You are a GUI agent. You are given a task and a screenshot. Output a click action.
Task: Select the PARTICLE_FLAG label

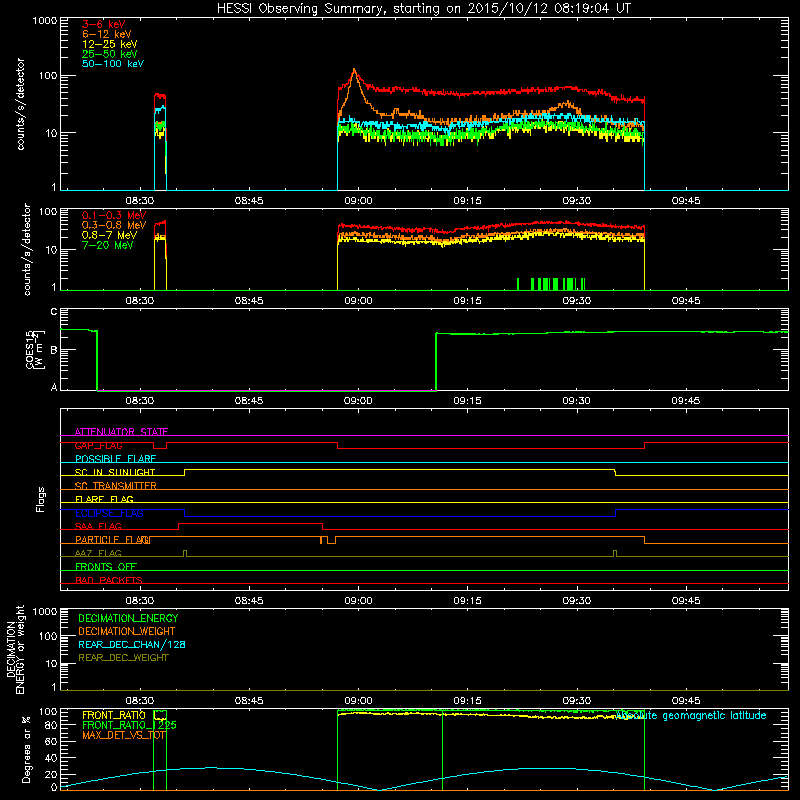point(112,540)
